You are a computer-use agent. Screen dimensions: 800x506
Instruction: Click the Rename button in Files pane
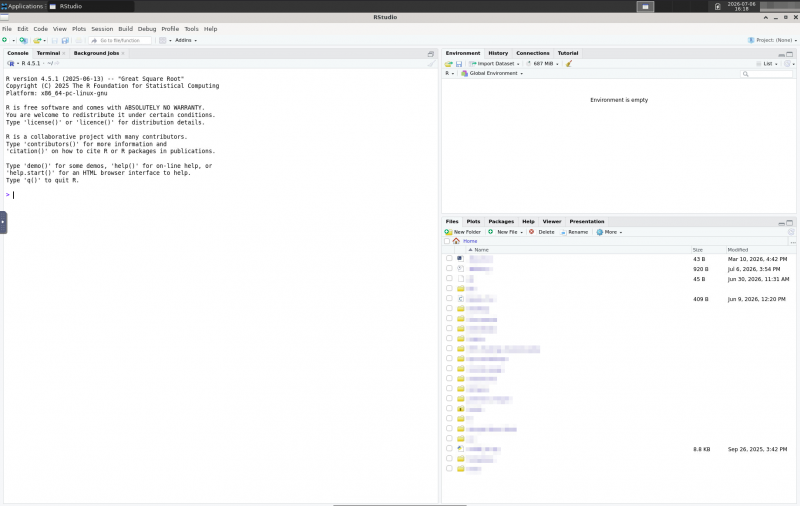tap(574, 232)
